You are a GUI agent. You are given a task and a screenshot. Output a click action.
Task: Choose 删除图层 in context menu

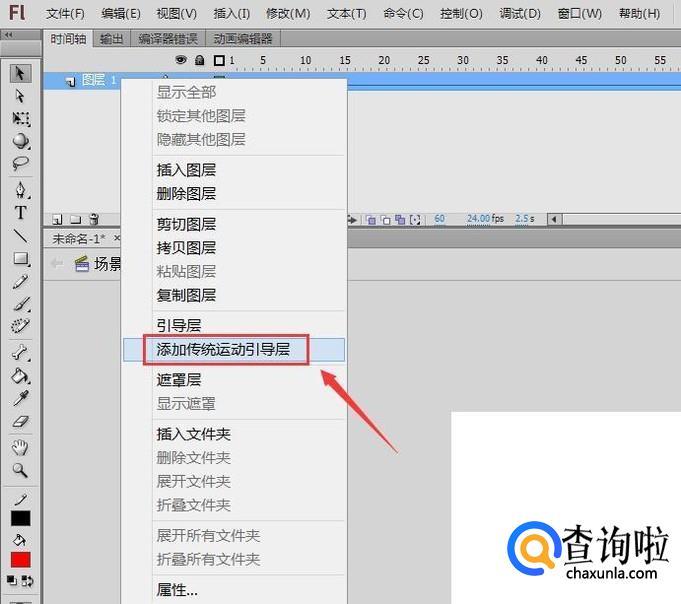234,193
